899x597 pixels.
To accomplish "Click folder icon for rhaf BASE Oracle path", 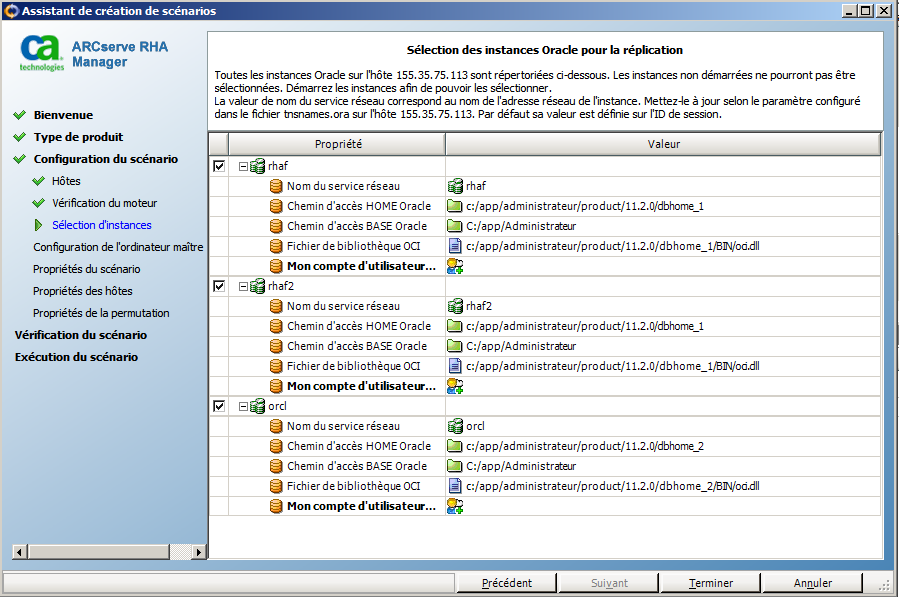I will pos(455,226).
